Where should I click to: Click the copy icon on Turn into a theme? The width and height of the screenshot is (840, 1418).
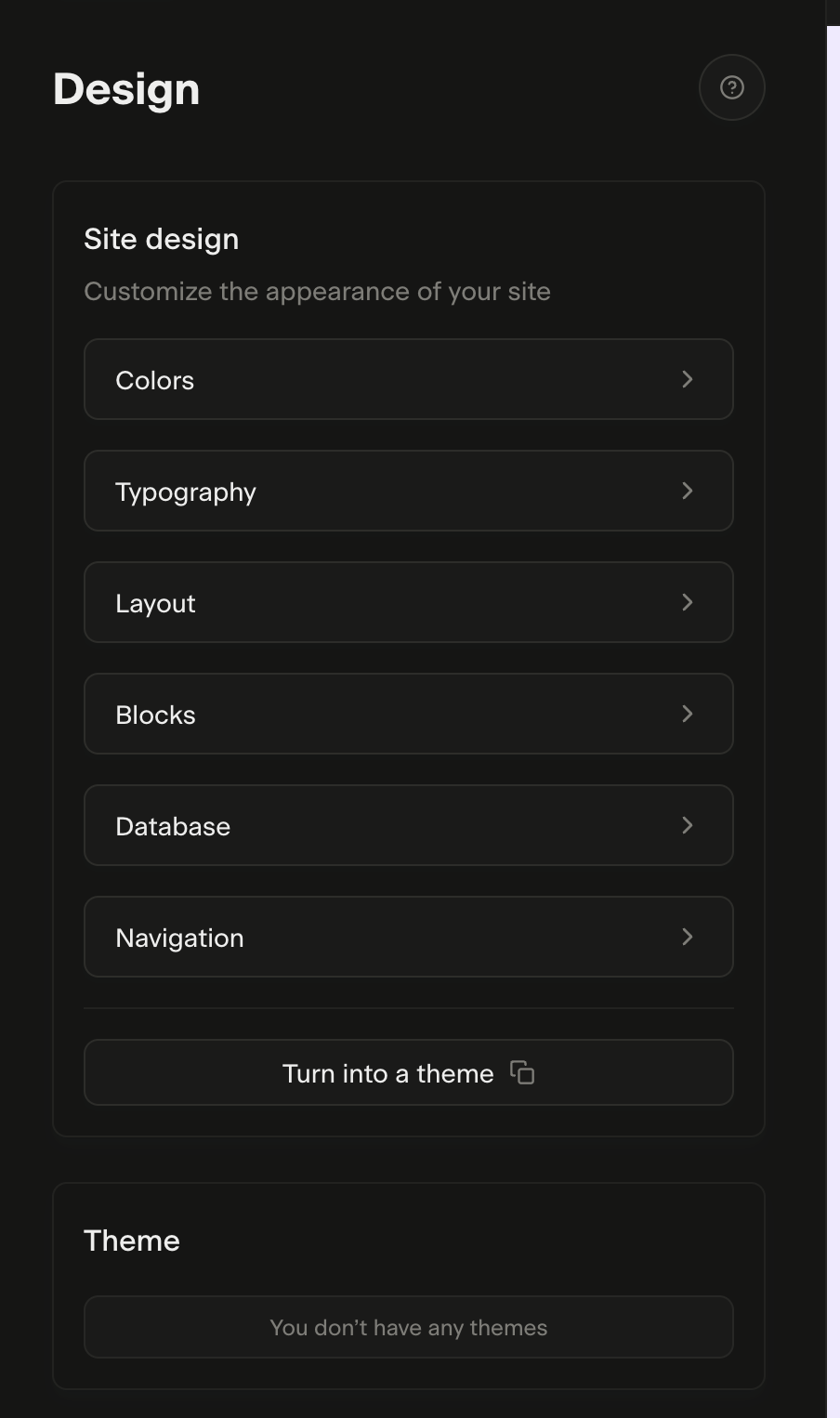click(x=523, y=1072)
